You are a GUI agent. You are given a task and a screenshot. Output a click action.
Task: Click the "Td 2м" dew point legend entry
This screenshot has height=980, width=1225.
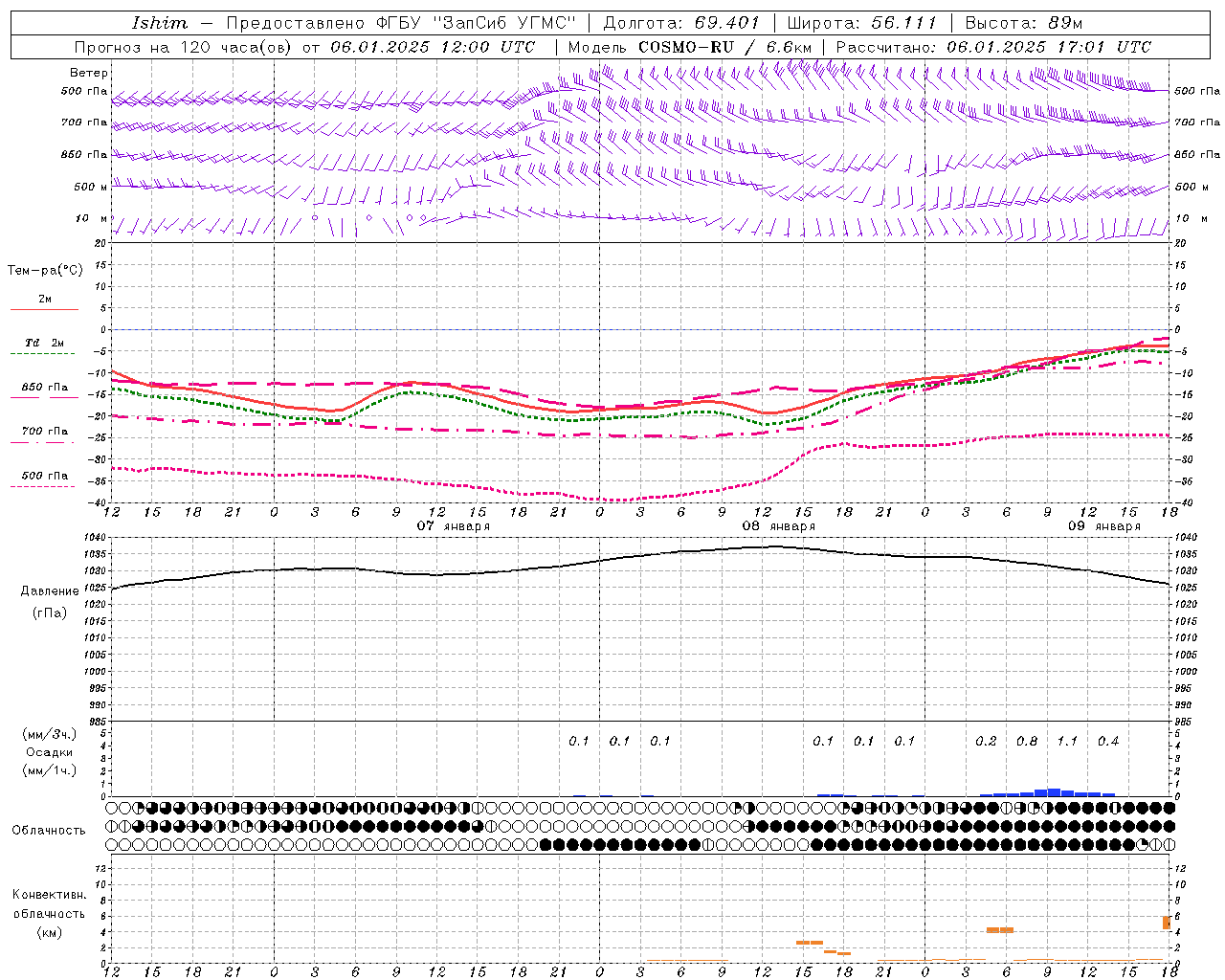tap(45, 343)
